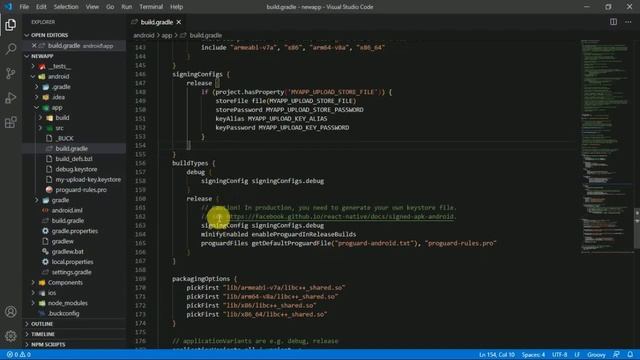Collapse the android folder
Screen dimensions: 640x360
pos(74,76)
